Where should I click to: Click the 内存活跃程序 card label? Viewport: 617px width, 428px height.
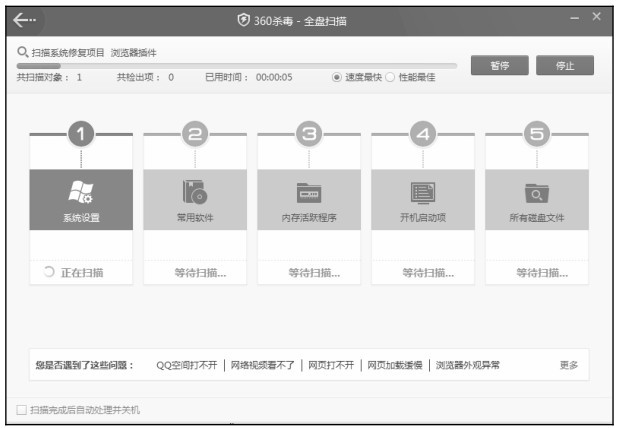pos(309,218)
